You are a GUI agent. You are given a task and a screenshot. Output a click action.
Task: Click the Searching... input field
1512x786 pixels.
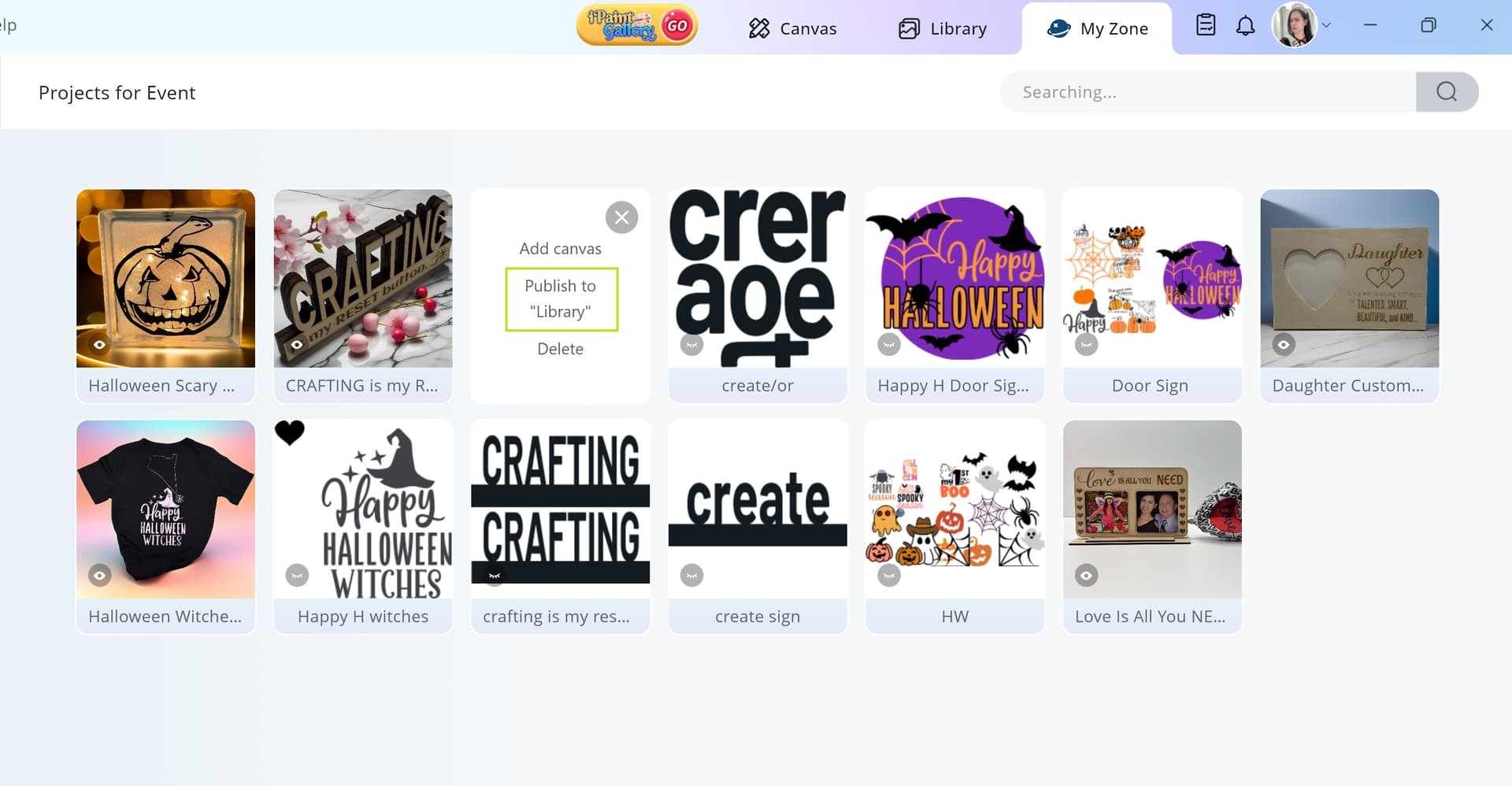(x=1207, y=92)
